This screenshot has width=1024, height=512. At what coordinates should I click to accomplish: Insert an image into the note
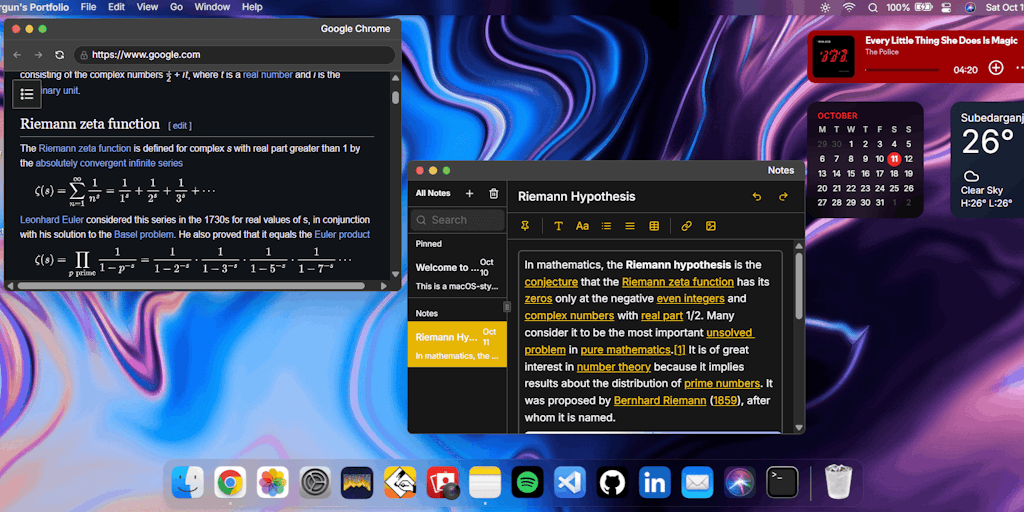tap(711, 226)
